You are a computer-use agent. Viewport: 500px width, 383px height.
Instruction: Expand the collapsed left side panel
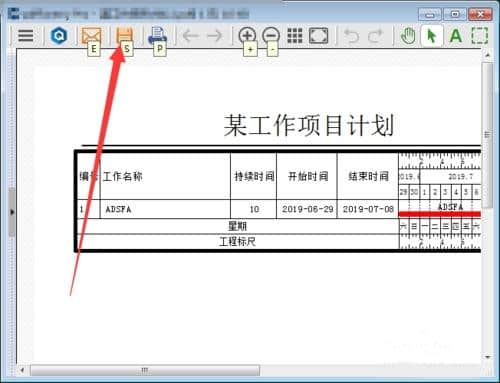[12, 212]
